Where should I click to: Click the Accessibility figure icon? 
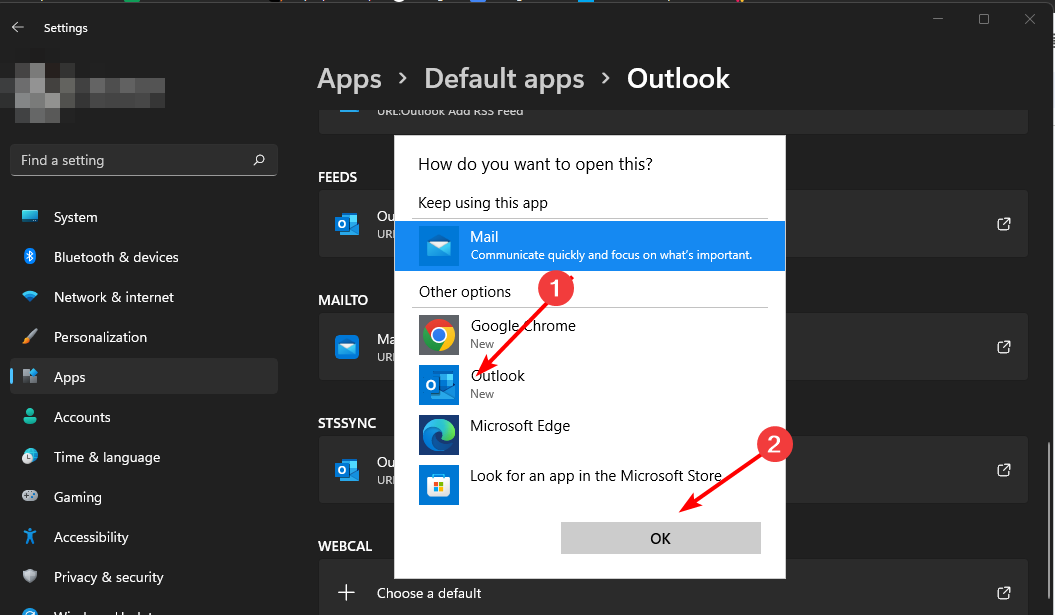(x=30, y=536)
